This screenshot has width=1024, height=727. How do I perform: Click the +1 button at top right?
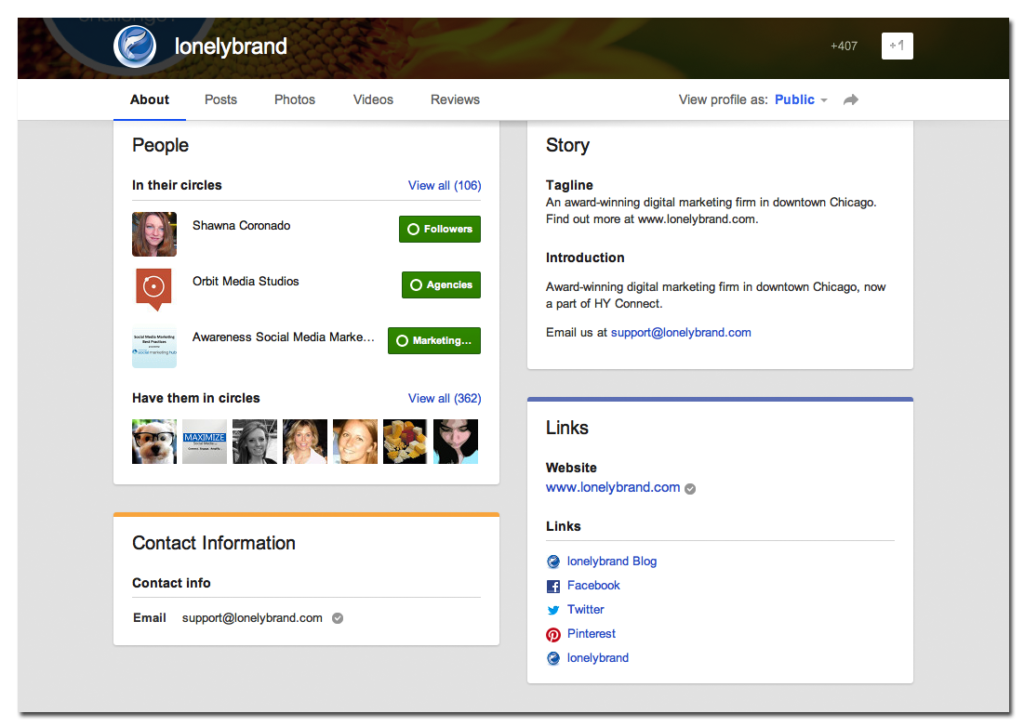pyautogui.click(x=896, y=45)
